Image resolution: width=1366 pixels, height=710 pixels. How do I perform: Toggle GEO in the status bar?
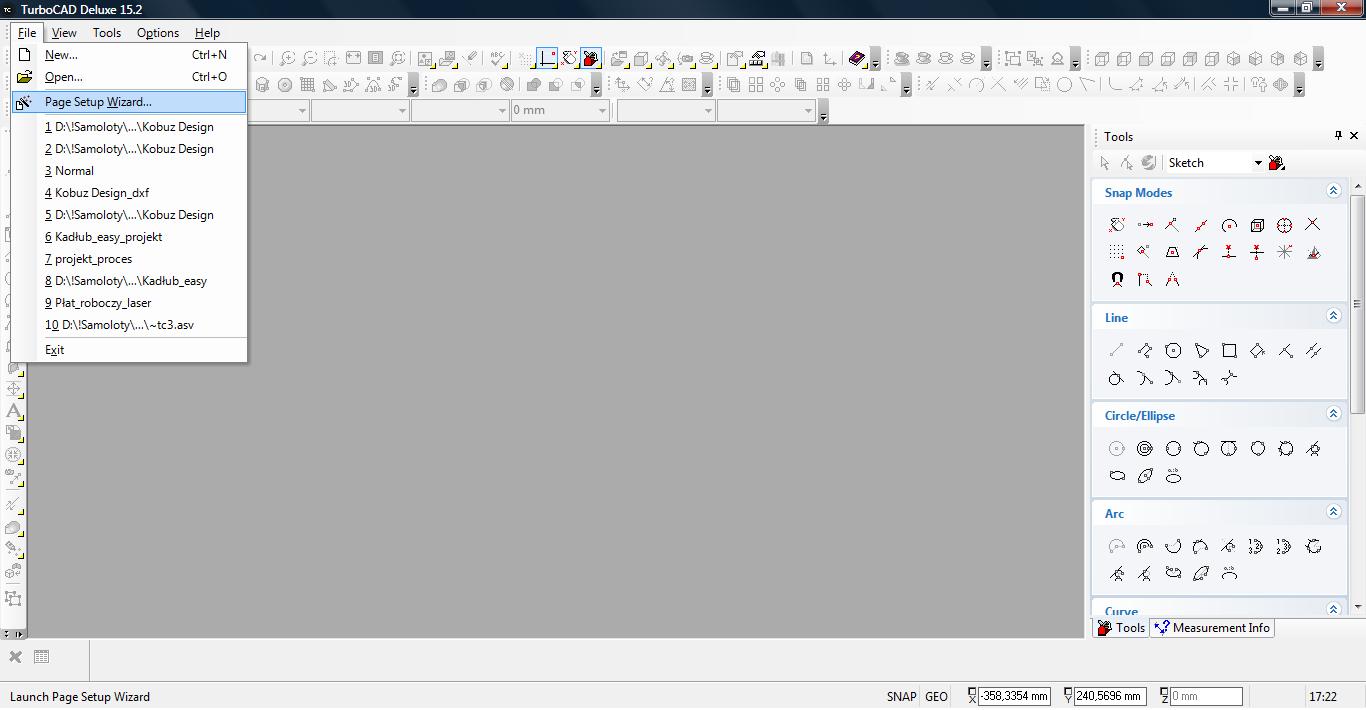tap(936, 697)
